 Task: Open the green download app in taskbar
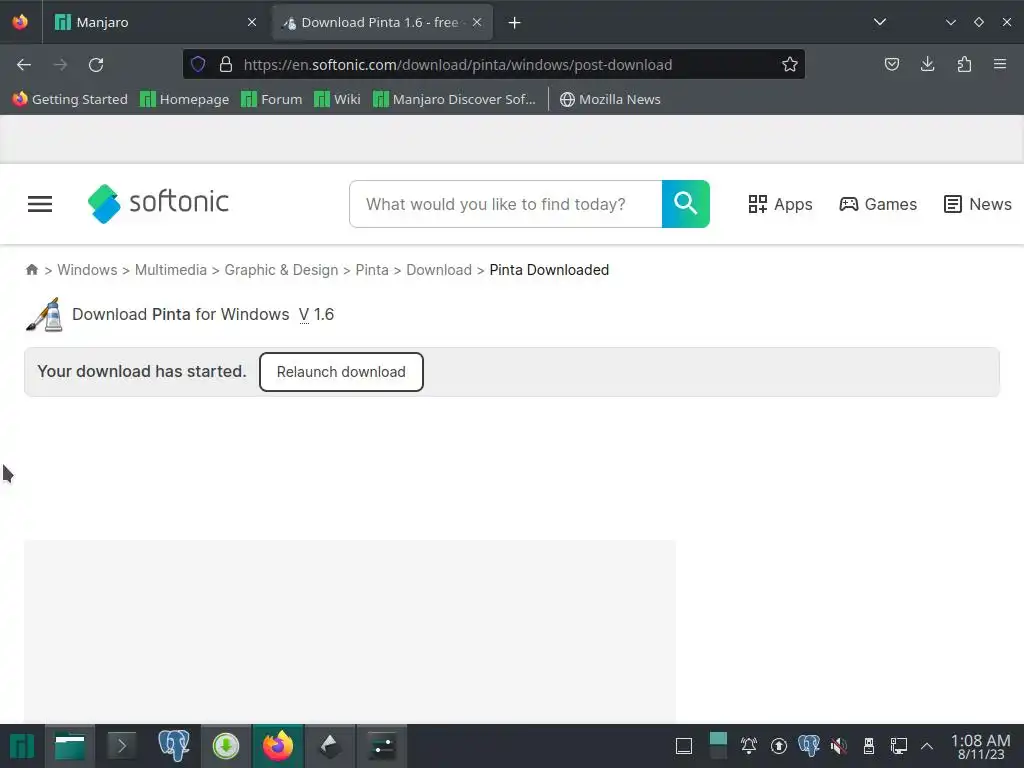pyautogui.click(x=226, y=746)
